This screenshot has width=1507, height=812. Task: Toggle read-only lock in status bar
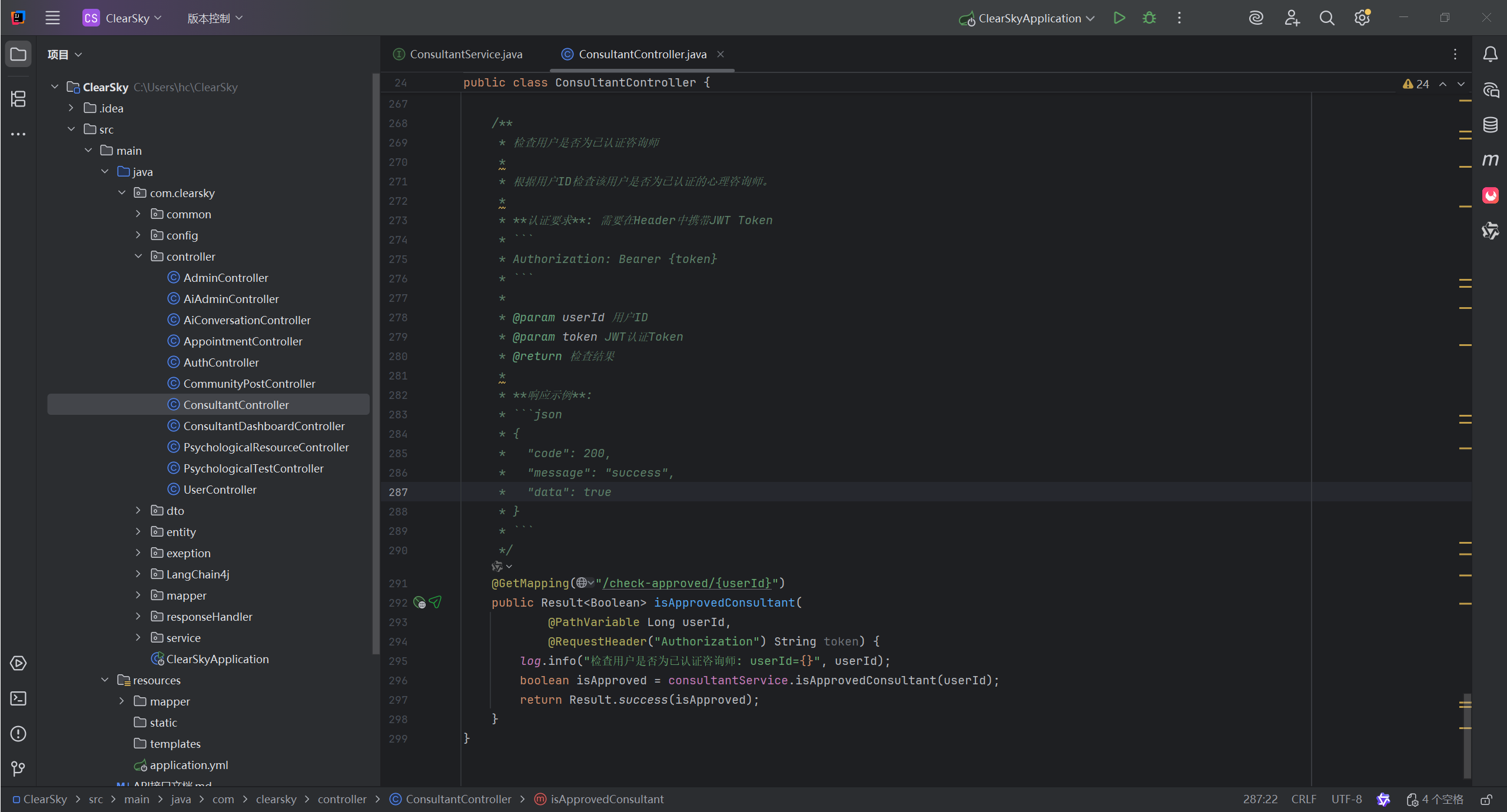tap(1486, 800)
